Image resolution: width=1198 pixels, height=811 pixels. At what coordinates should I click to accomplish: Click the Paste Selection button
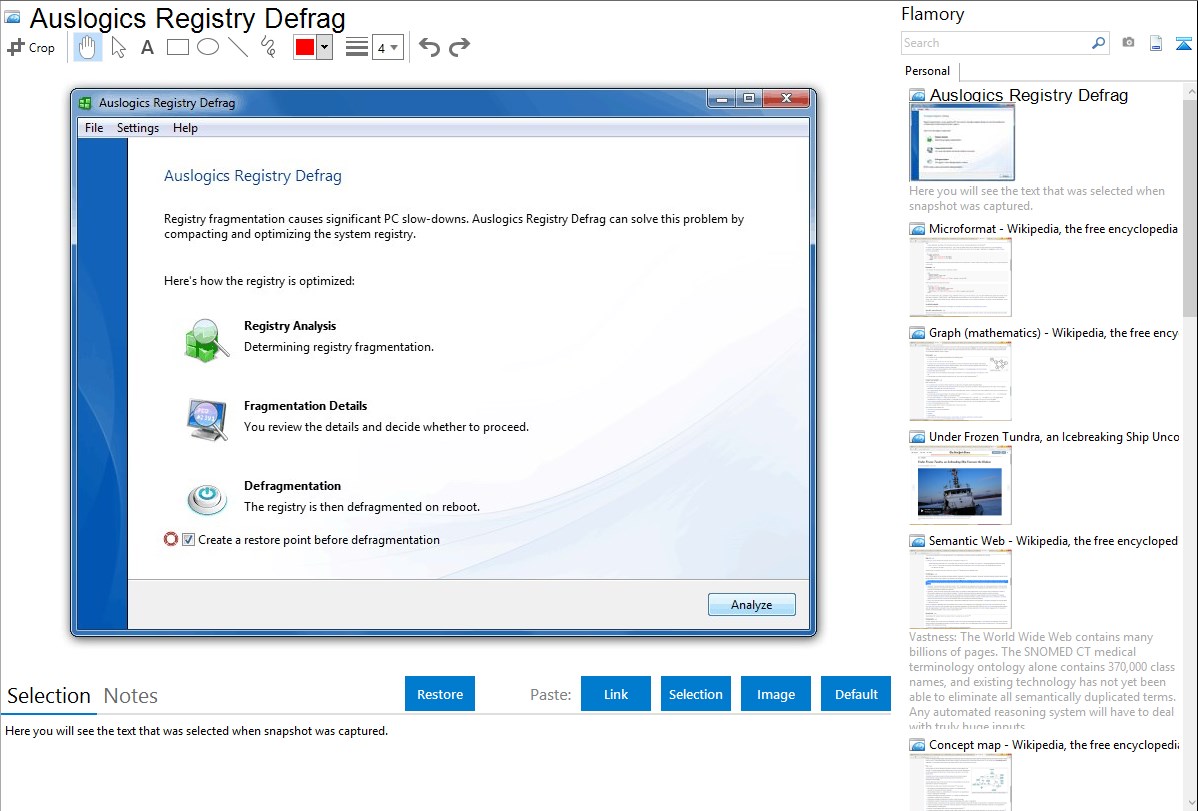pos(696,694)
